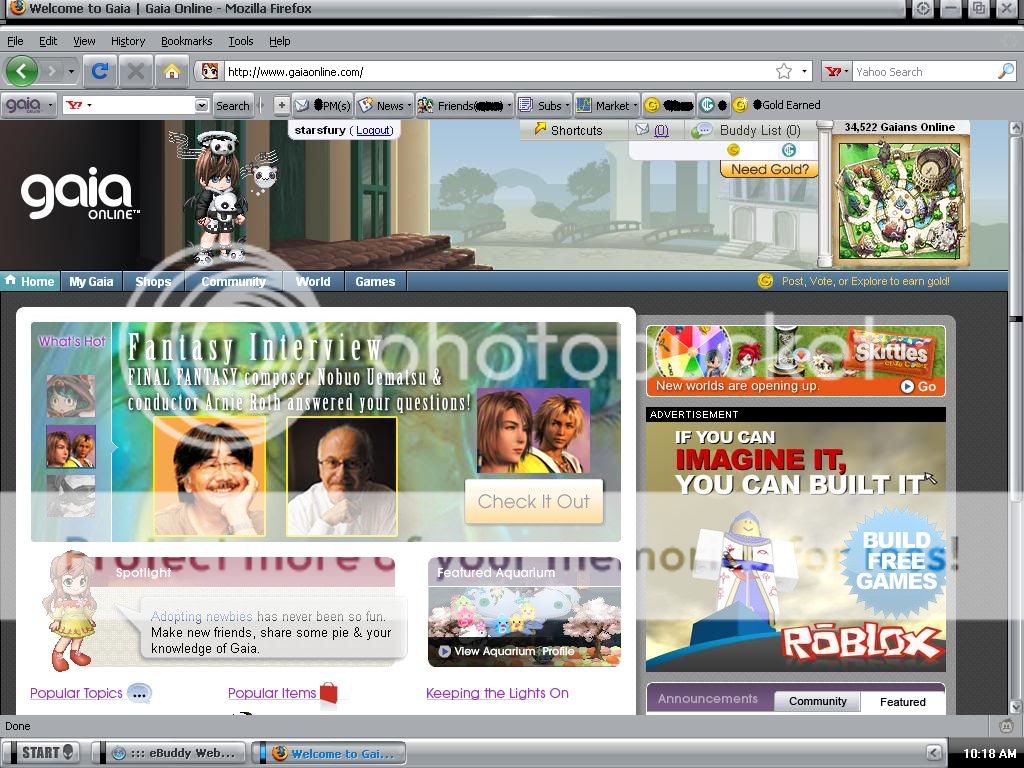
Task: Open the Popular Topics speech bubble icon
Action: point(140,693)
